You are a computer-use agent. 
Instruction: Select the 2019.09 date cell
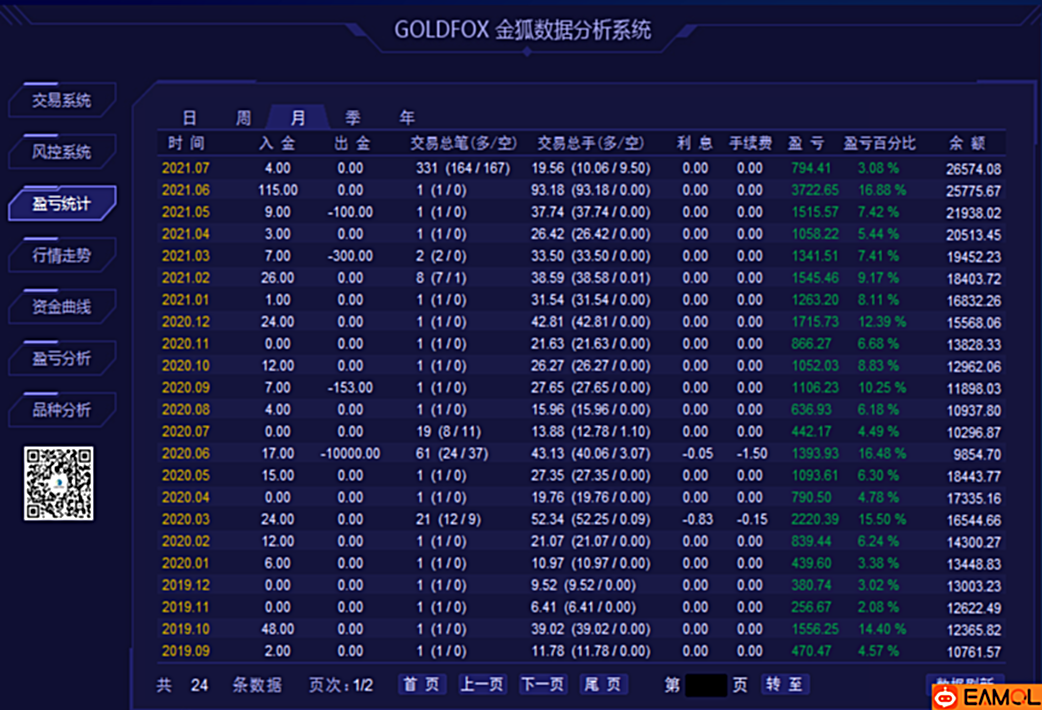coord(185,651)
